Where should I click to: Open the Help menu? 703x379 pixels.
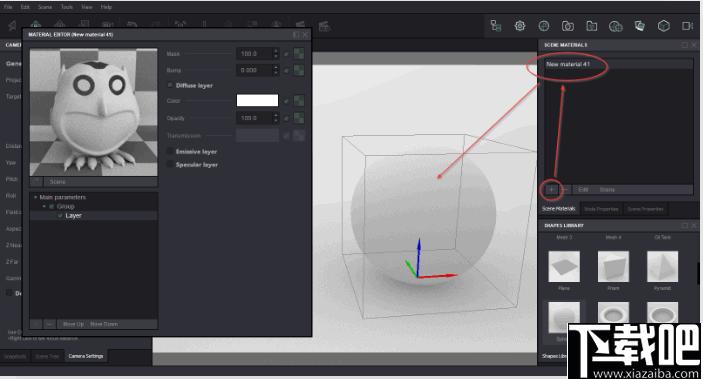[106, 7]
